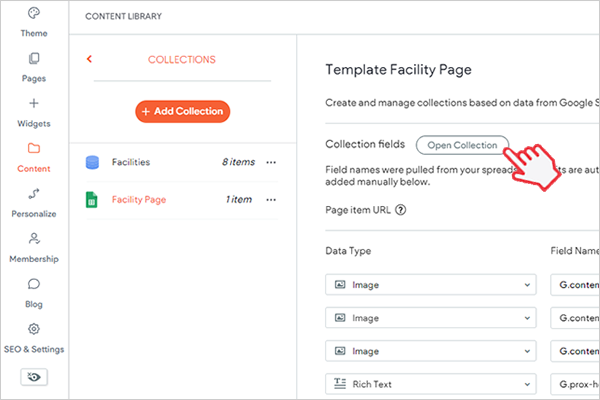Open Facilities collection more options menu
This screenshot has height=400, width=600.
[x=271, y=162]
